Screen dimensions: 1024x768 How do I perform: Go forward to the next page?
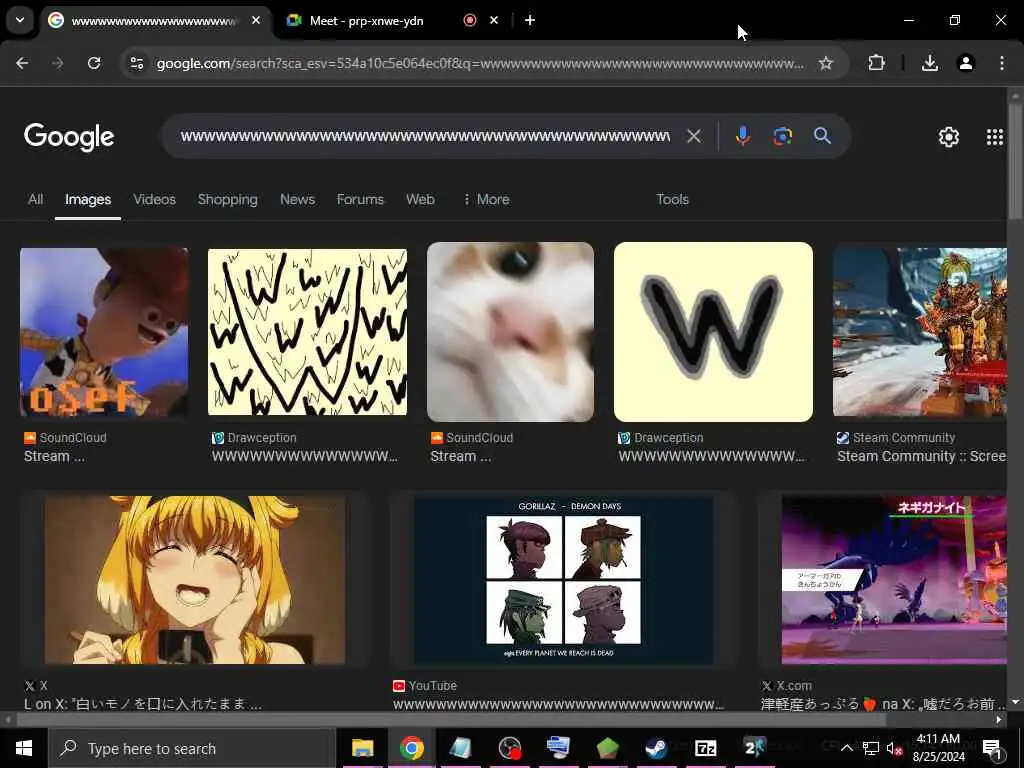pos(58,63)
